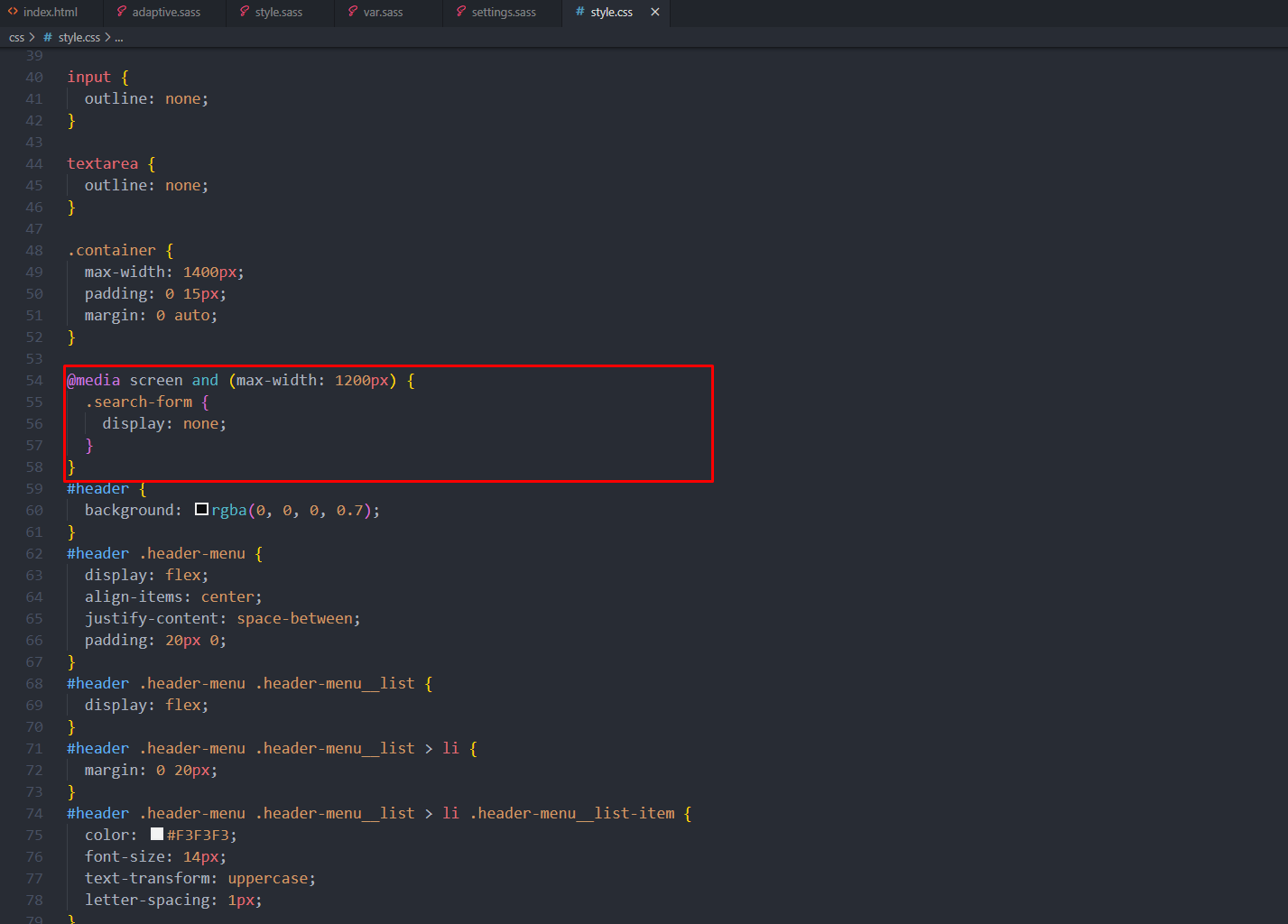Click line number 48 in the gutter
The image size is (1288, 924).
[x=34, y=251]
